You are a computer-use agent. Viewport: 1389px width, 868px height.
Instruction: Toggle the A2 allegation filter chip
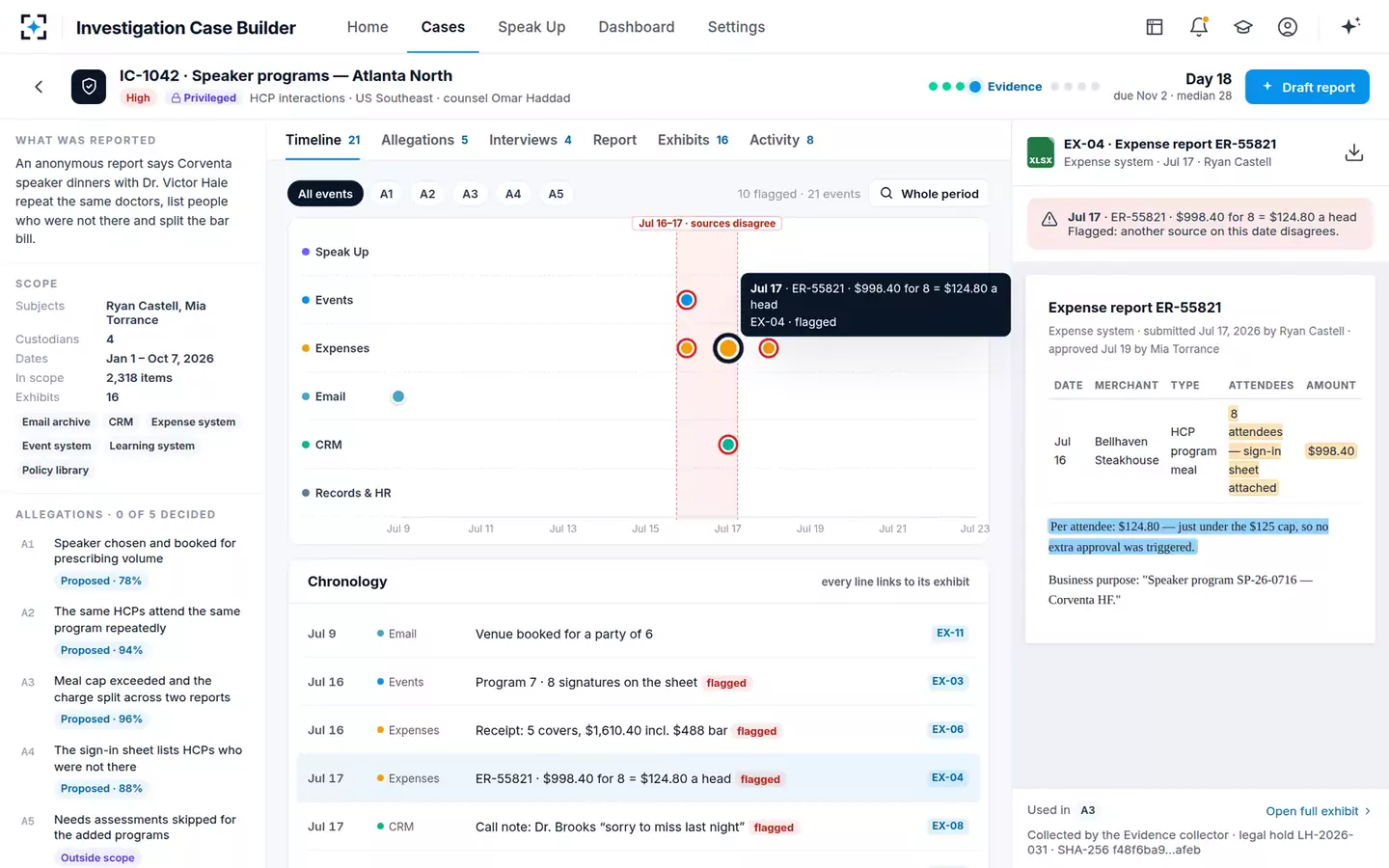(427, 194)
